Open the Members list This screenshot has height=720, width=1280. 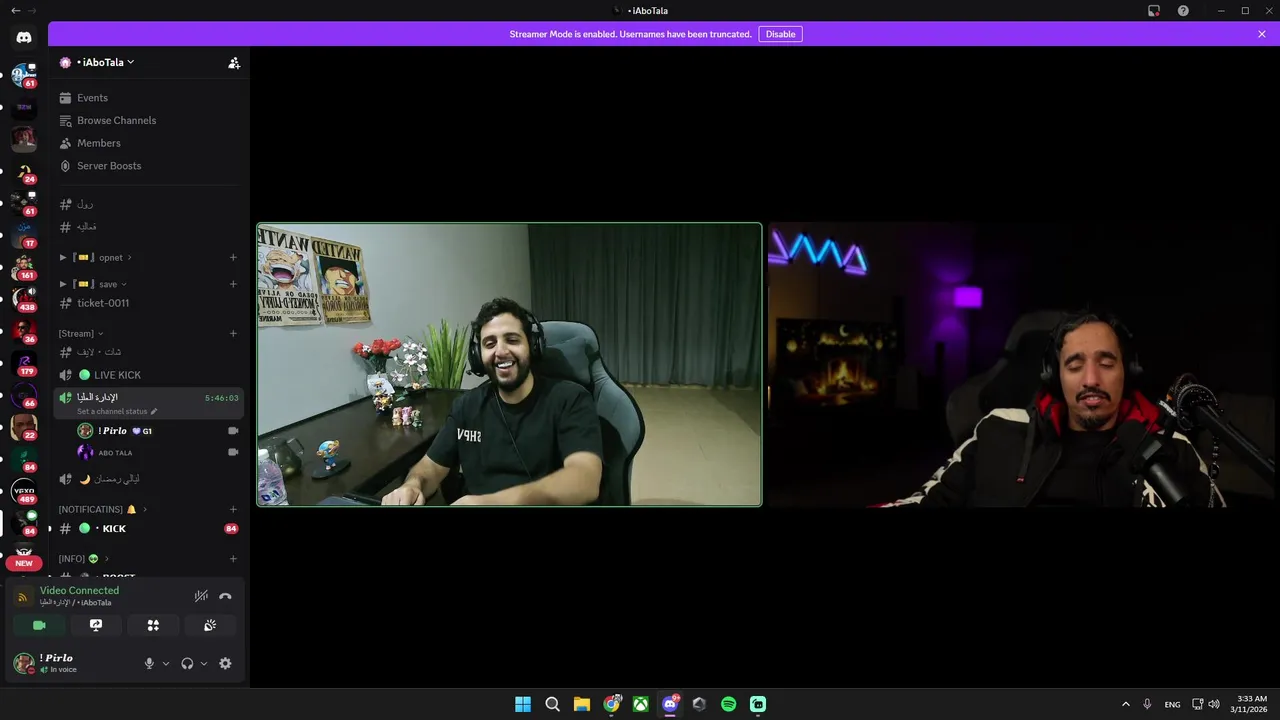pos(148,143)
